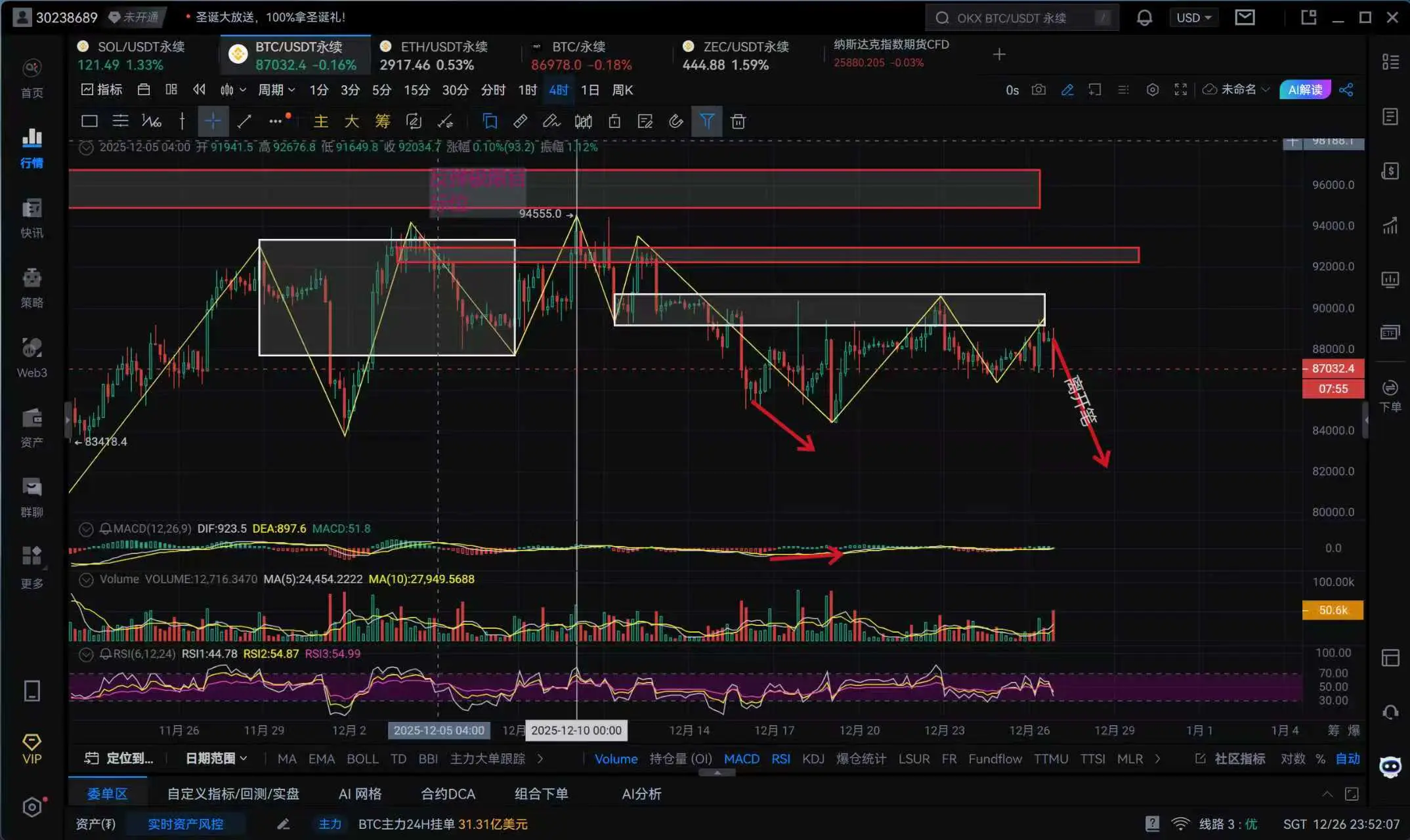Expand the 周期 period dropdown
Viewport: 1410px width, 840px height.
[276, 90]
